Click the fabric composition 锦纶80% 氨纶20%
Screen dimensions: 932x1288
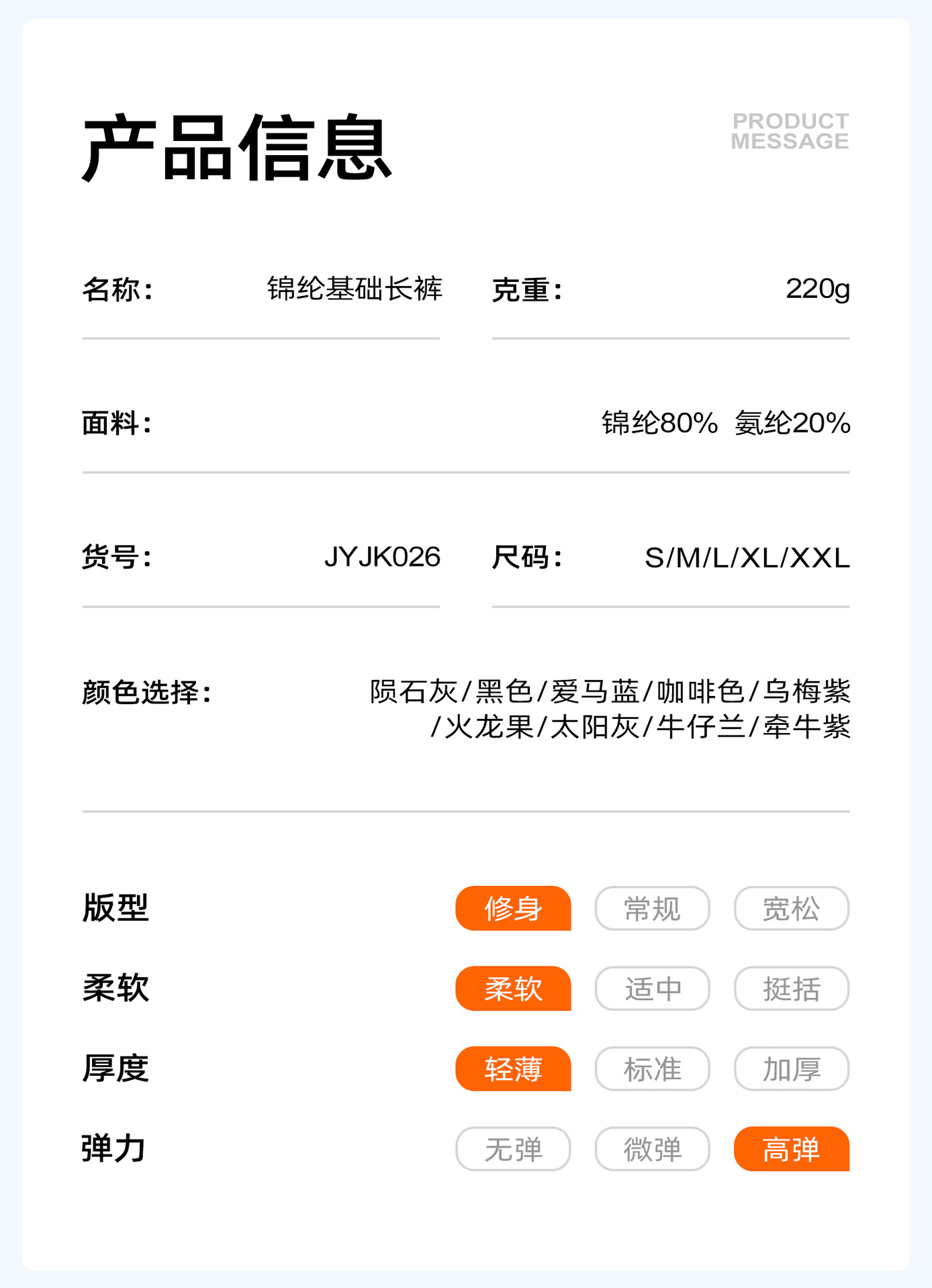725,424
